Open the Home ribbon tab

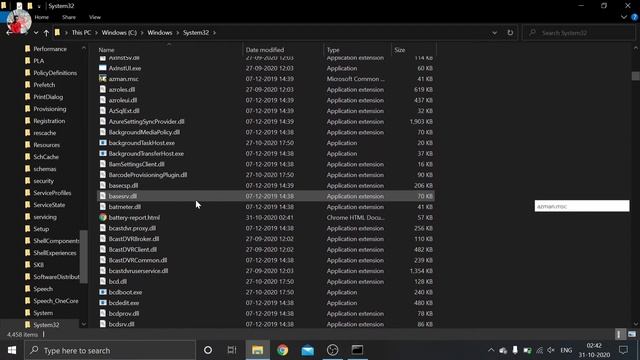42,17
